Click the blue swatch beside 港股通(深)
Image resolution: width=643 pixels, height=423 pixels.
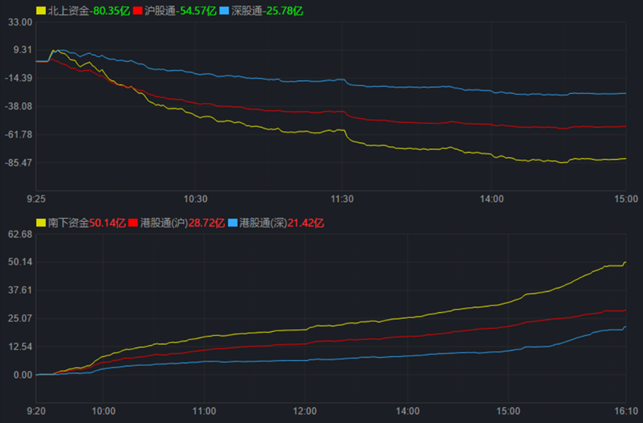(233, 222)
